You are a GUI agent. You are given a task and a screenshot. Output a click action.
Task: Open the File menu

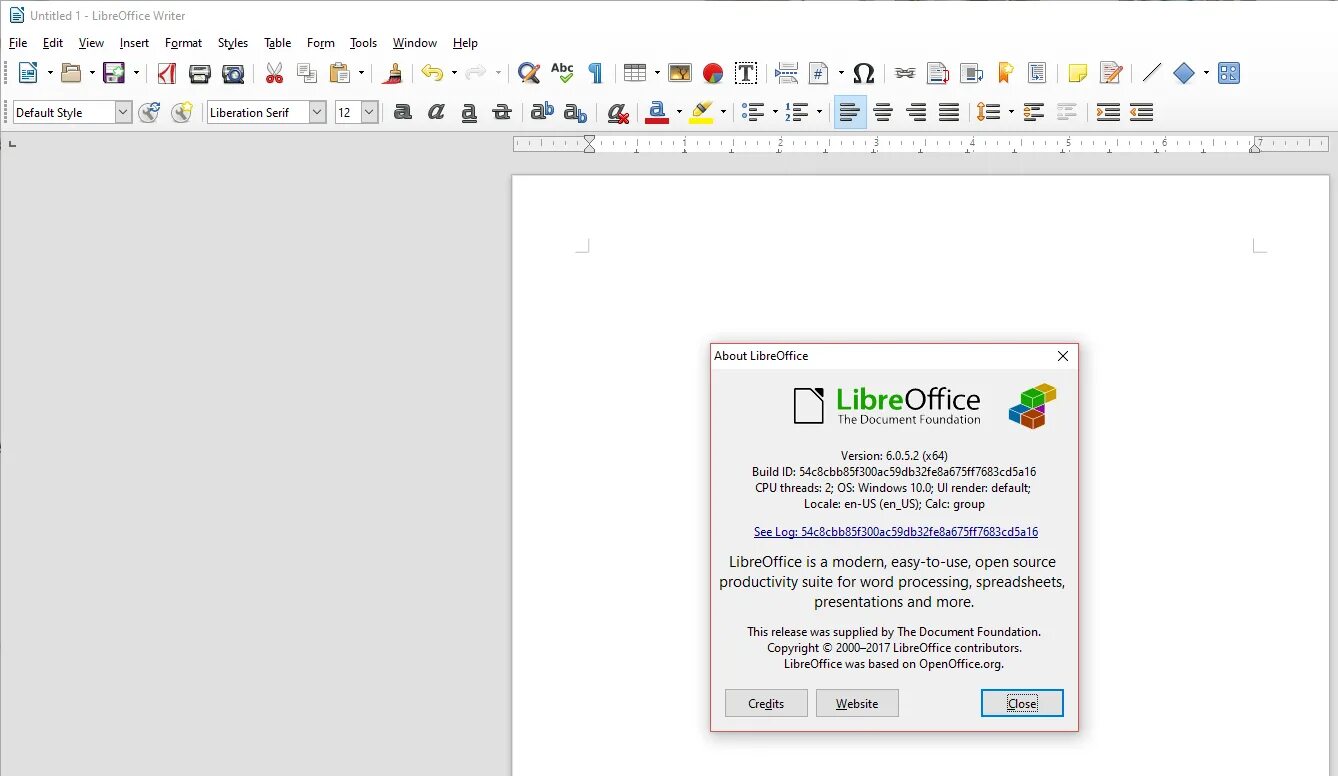18,43
